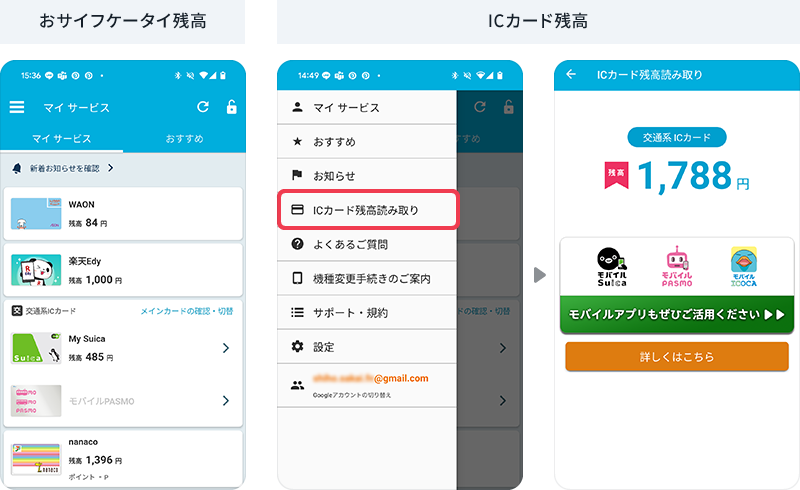Switch to the おすすめ tab
This screenshot has width=800, height=490.
(x=184, y=139)
